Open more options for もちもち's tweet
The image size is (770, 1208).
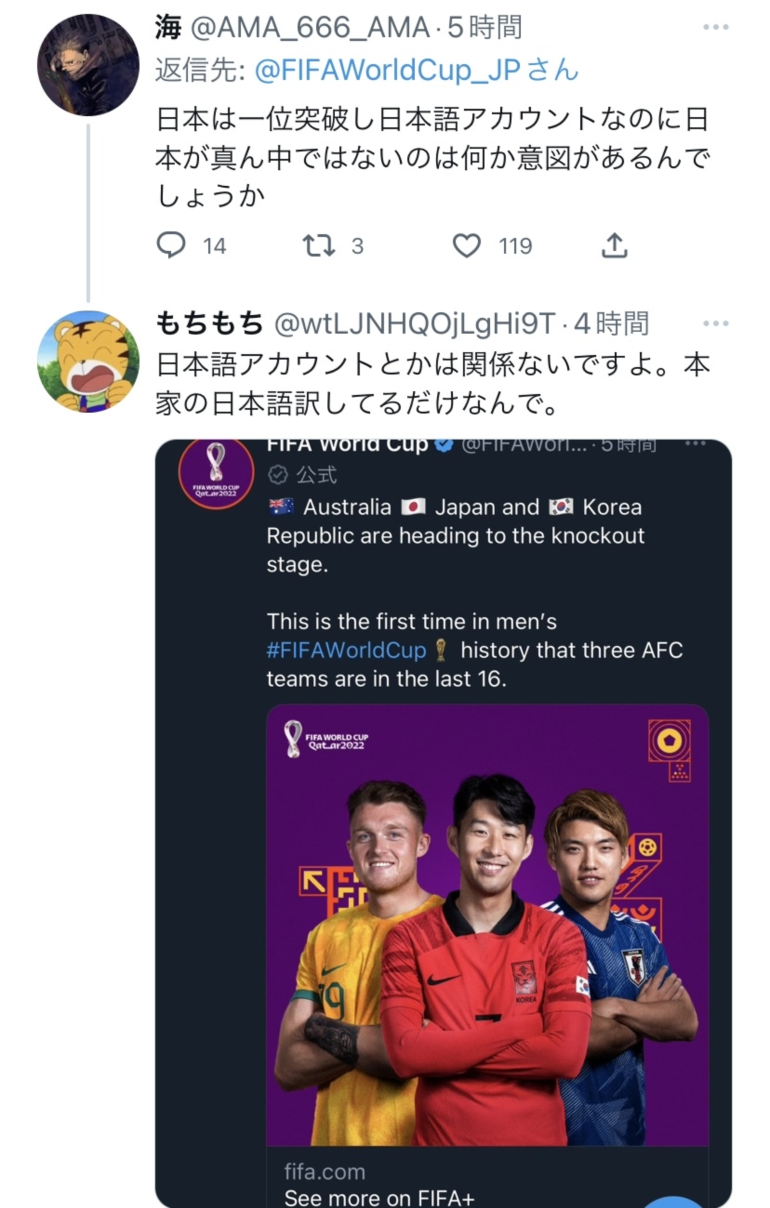click(716, 323)
